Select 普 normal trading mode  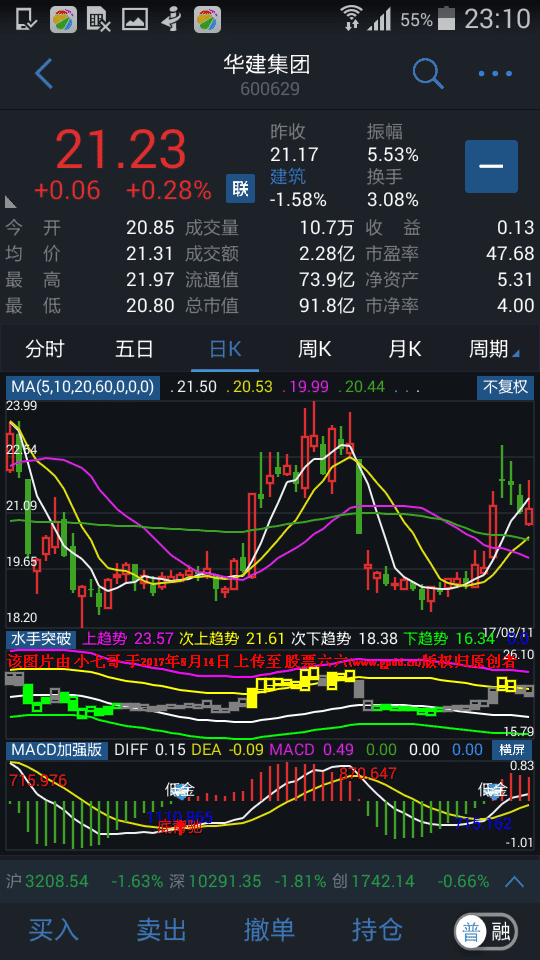470,932
